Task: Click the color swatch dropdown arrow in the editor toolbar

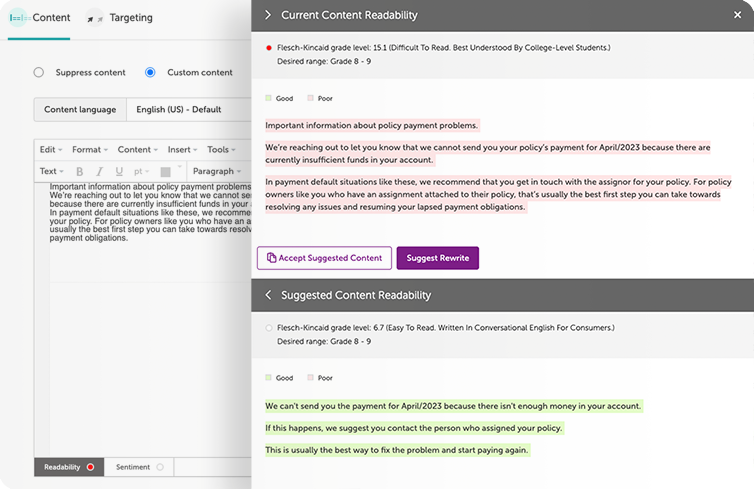Action: pyautogui.click(x=180, y=166)
